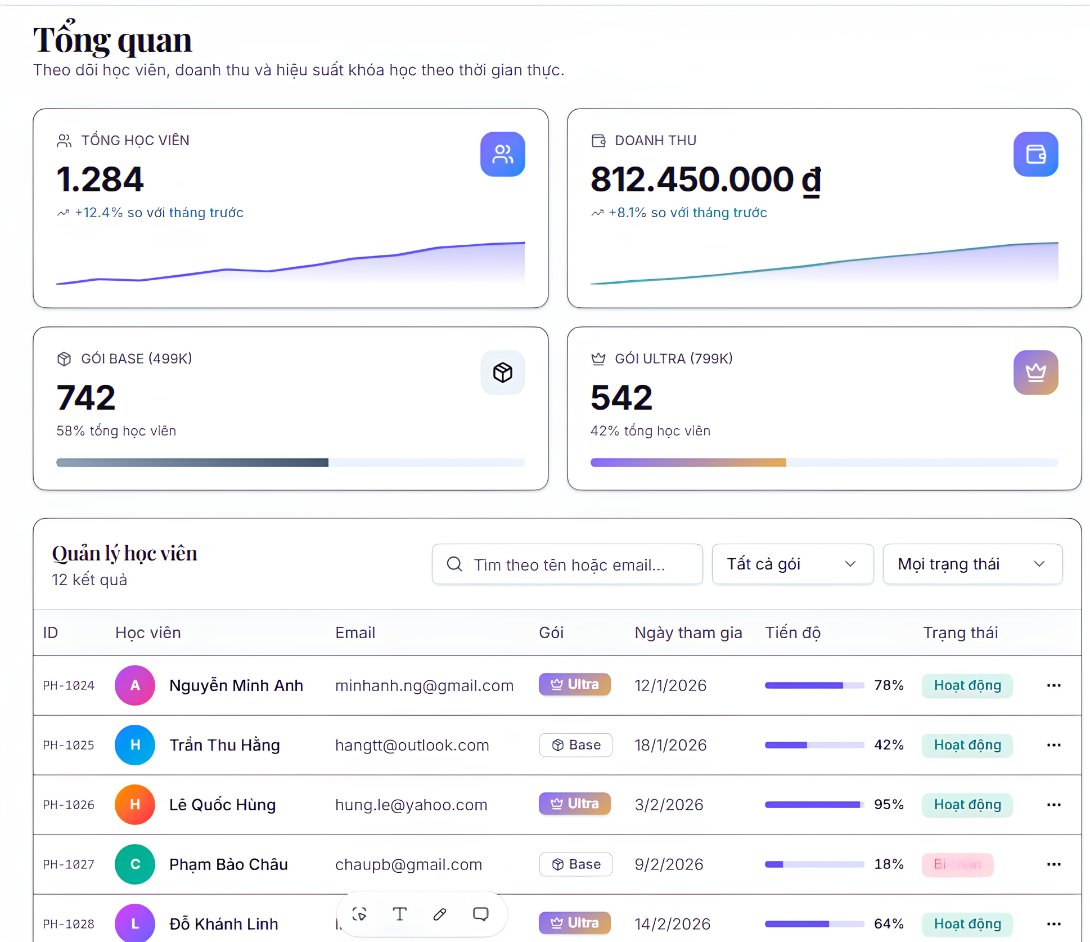Click the join date 18/1/2026

(671, 745)
